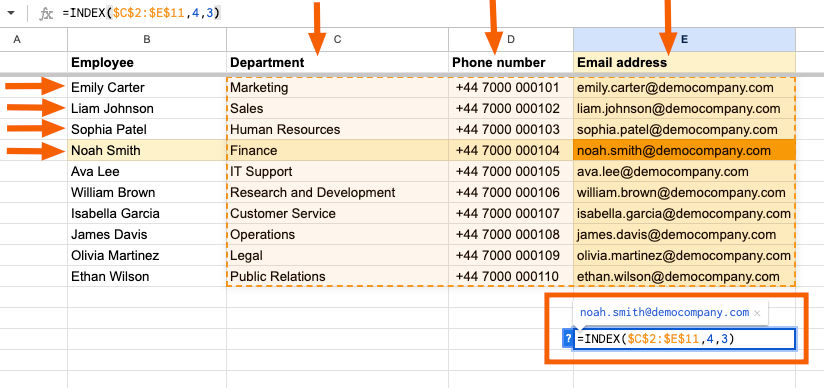Select the William Brown cell
This screenshot has height=388, width=824.
coord(147,192)
